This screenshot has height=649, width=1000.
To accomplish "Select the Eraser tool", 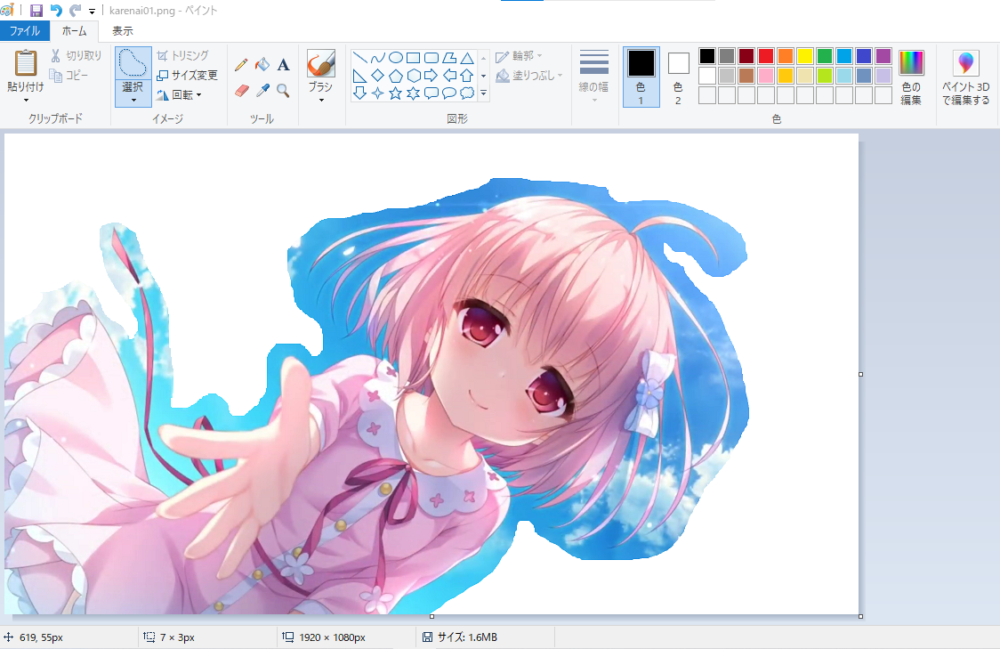I will click(x=241, y=91).
